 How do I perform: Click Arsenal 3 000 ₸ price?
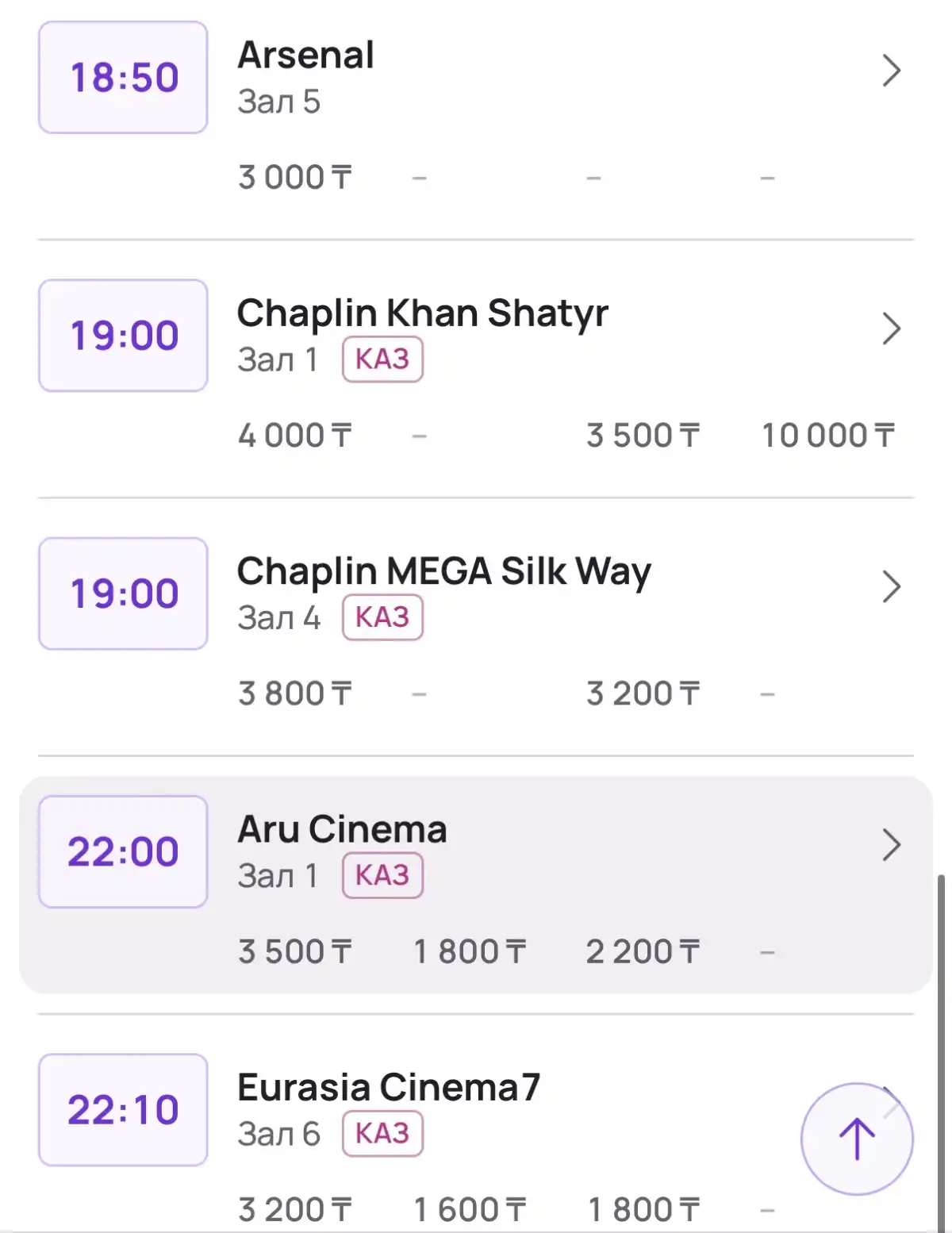click(x=294, y=178)
